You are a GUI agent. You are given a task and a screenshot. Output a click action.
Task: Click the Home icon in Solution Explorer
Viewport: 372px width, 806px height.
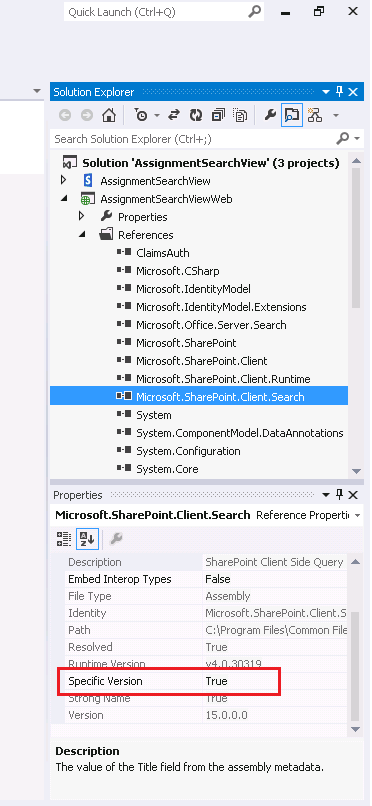(108, 115)
